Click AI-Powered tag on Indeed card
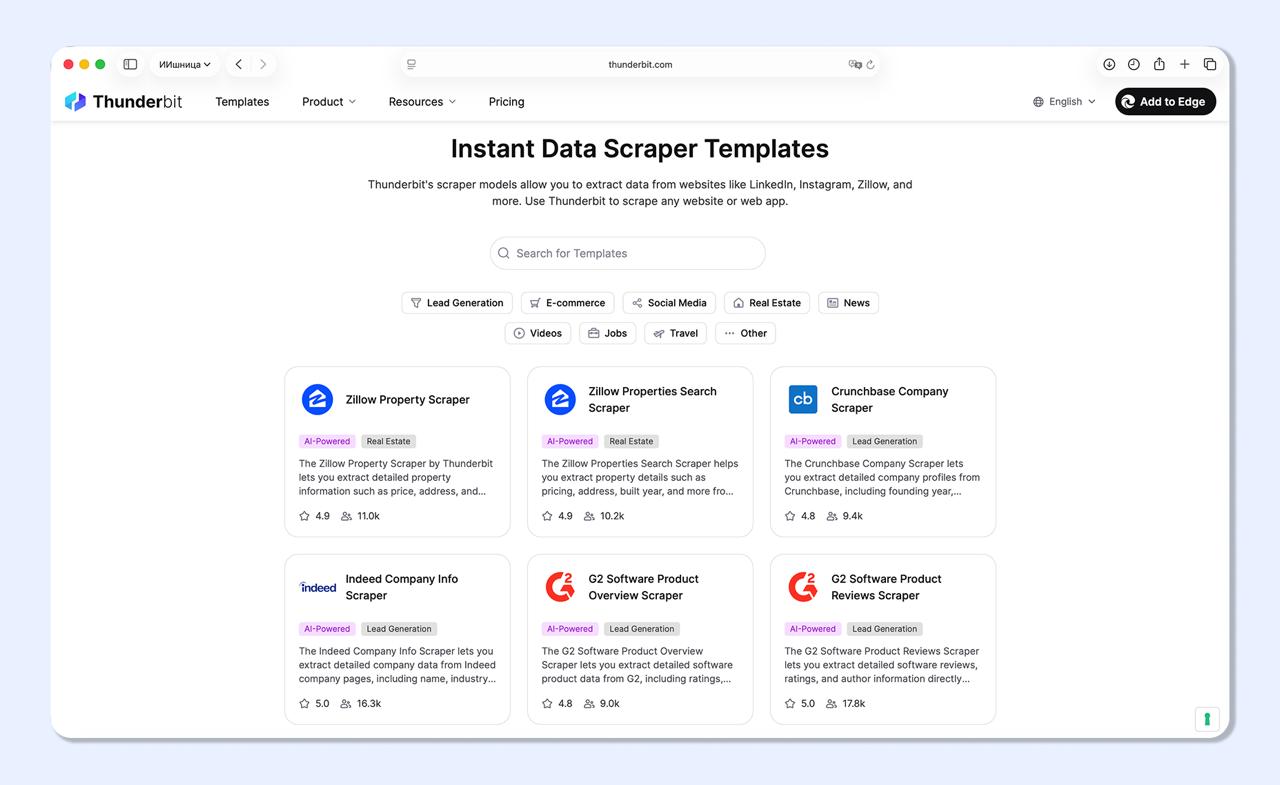 point(327,629)
